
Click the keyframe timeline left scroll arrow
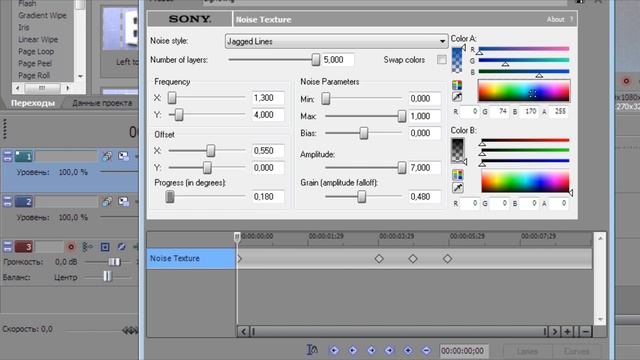243,331
